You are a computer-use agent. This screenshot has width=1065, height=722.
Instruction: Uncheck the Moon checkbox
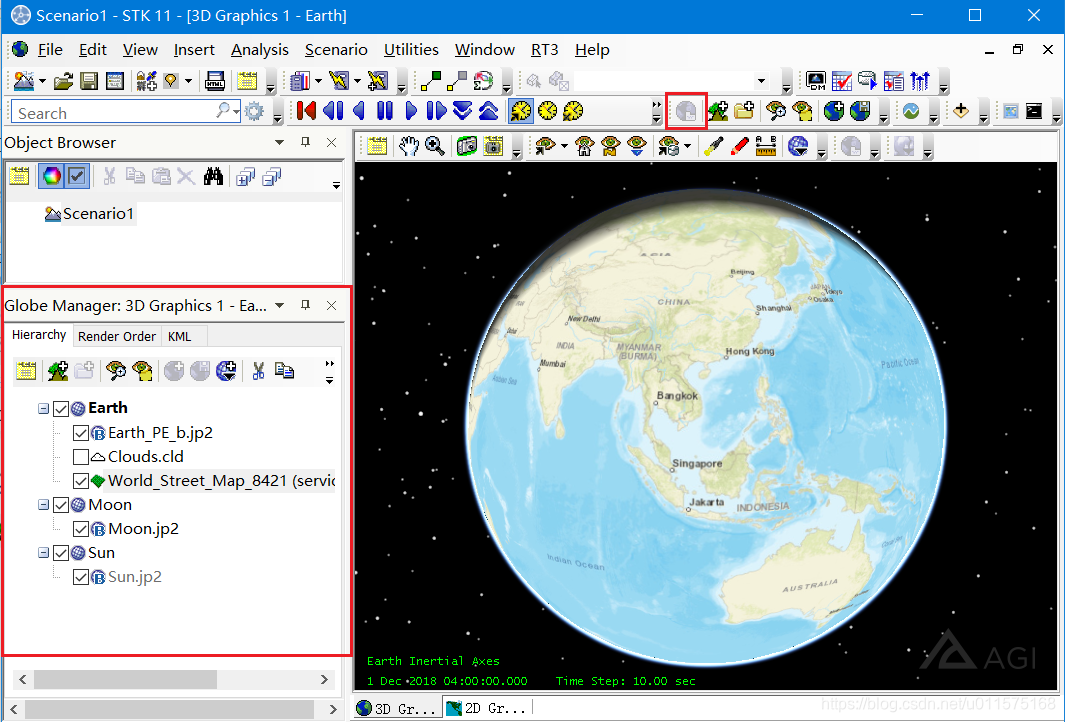point(60,505)
